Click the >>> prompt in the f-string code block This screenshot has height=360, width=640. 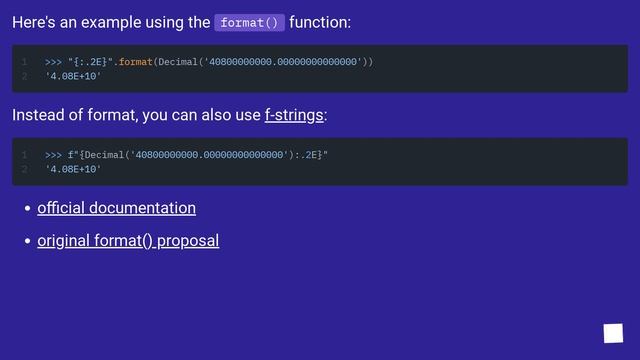click(53, 155)
